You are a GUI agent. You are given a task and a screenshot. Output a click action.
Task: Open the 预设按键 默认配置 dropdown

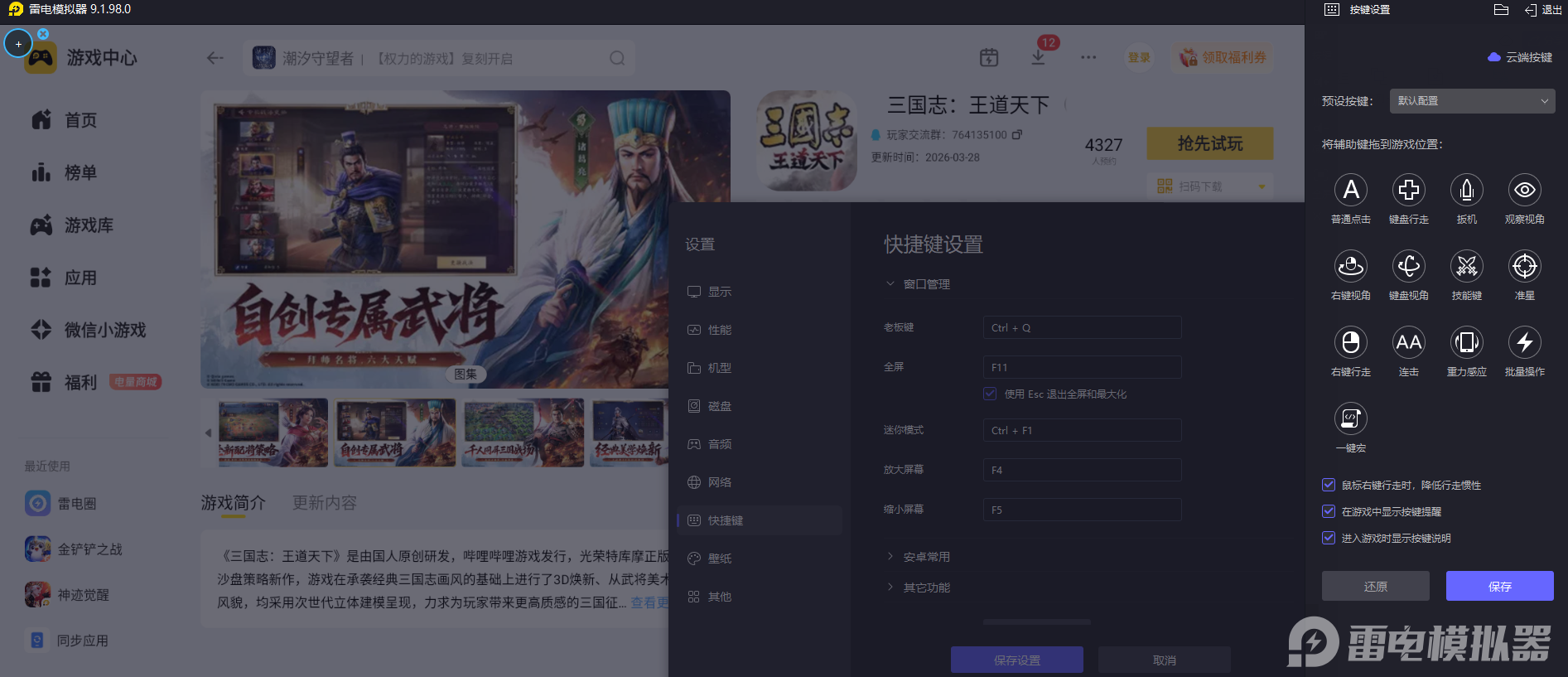(1472, 101)
